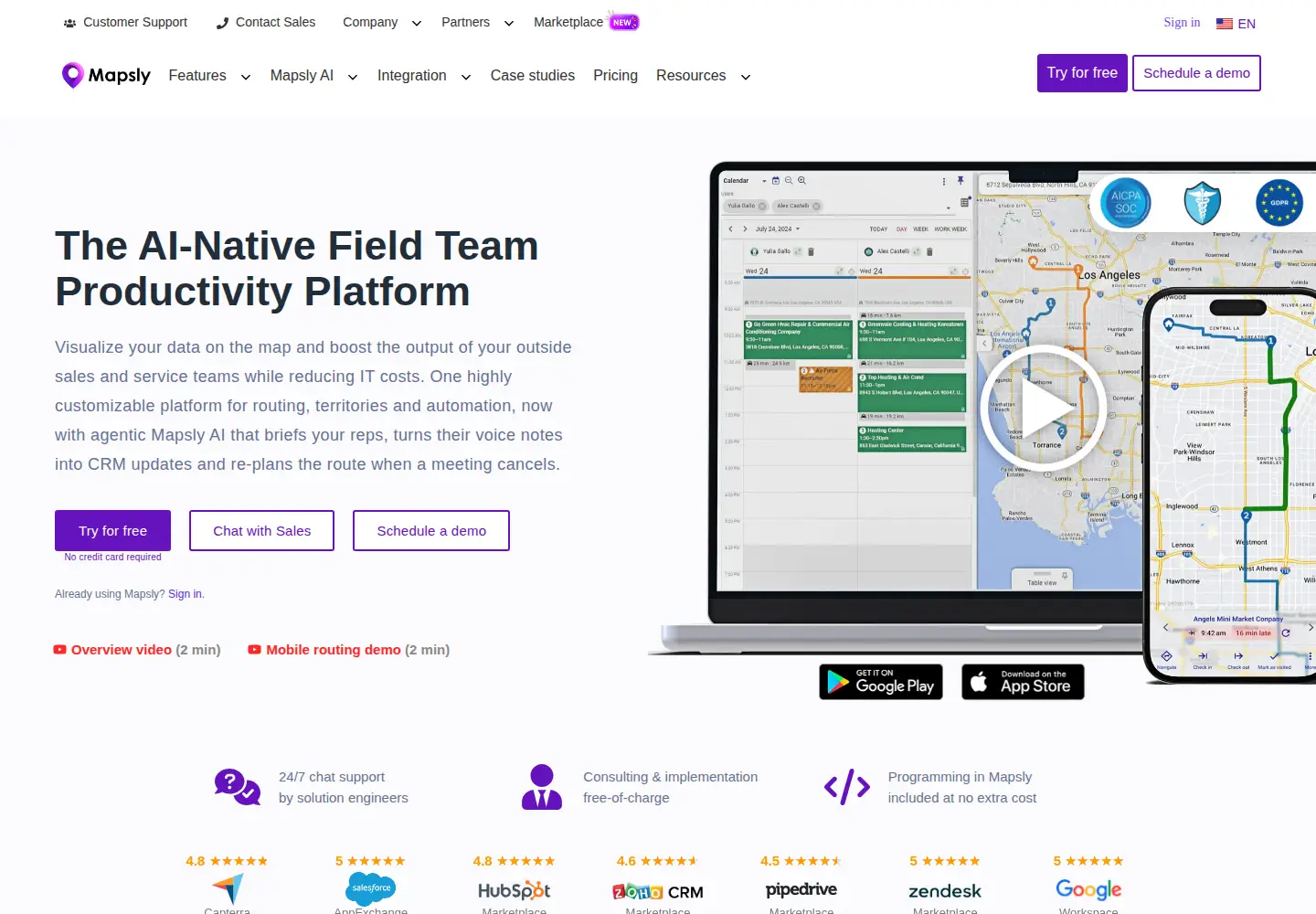This screenshot has height=914, width=1316.
Task: Click the HubSpot logo
Action: click(x=515, y=890)
